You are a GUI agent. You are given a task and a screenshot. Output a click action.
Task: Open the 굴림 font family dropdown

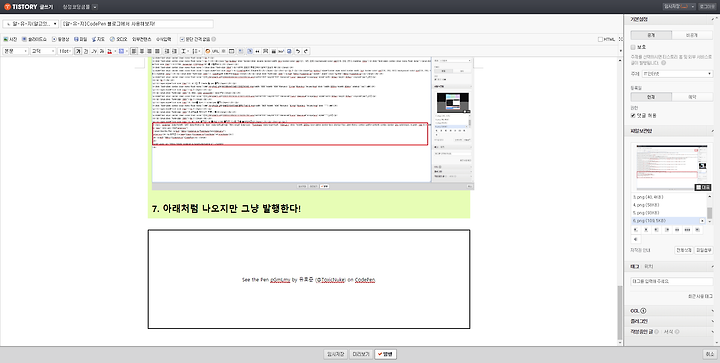[43, 51]
